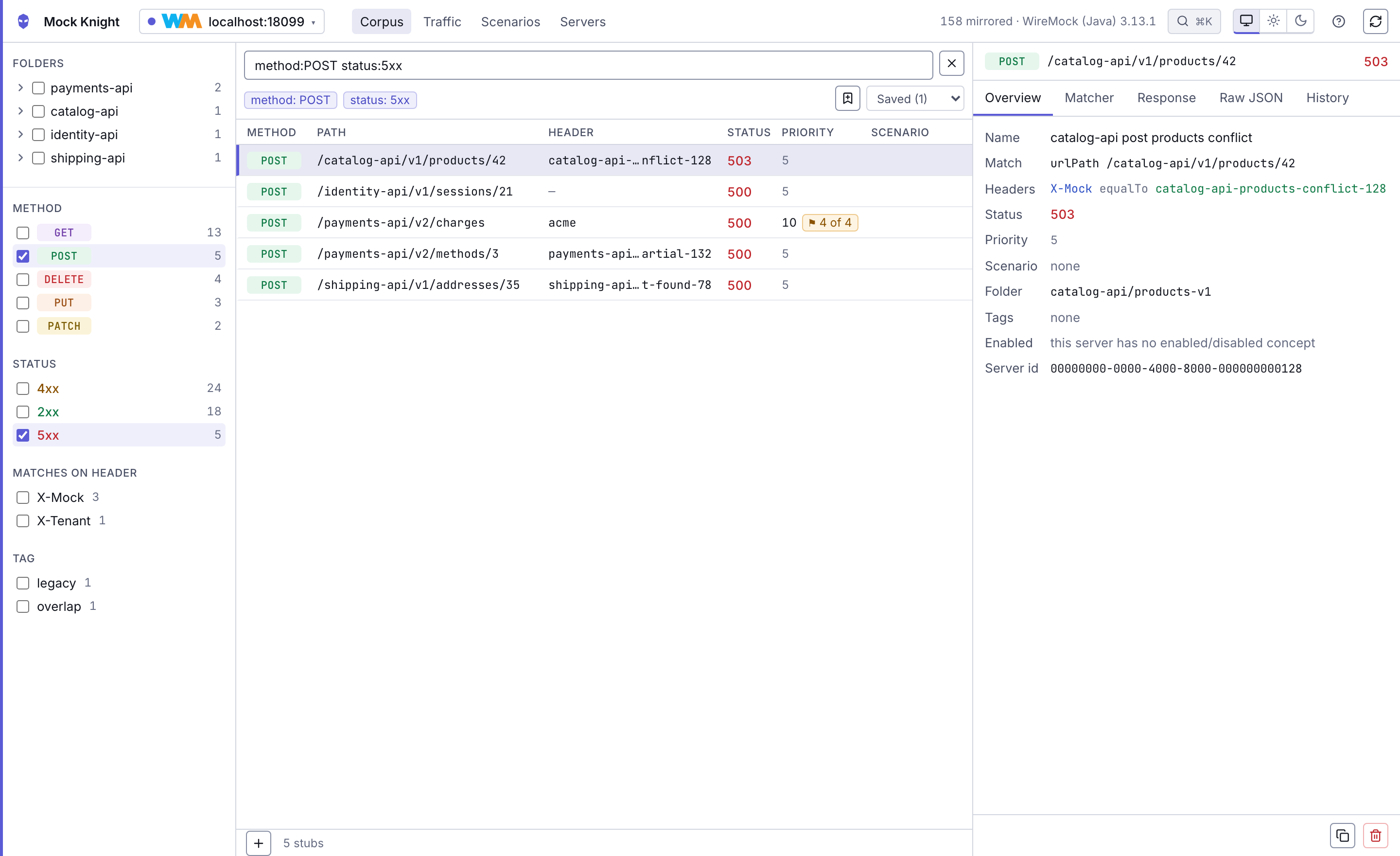The width and height of the screenshot is (1400, 856).
Task: Check the X-Tenant header filter
Action: click(x=23, y=520)
